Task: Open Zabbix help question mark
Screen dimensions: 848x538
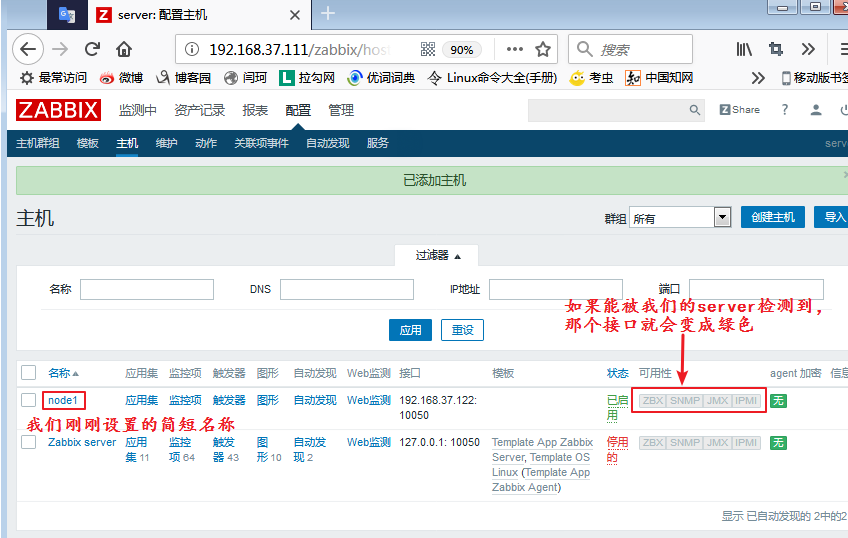Action: 785,110
